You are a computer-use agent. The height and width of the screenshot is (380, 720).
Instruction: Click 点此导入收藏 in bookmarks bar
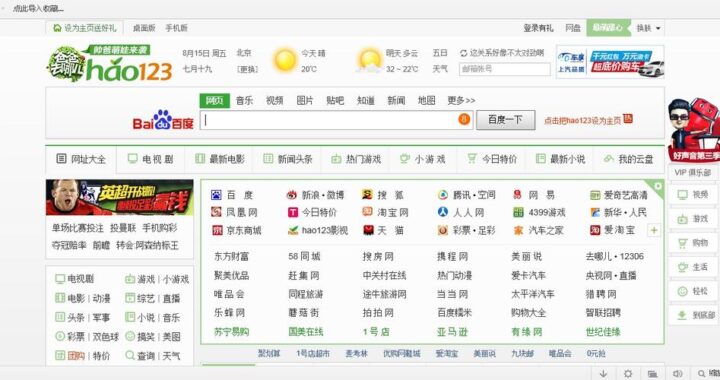click(x=39, y=8)
